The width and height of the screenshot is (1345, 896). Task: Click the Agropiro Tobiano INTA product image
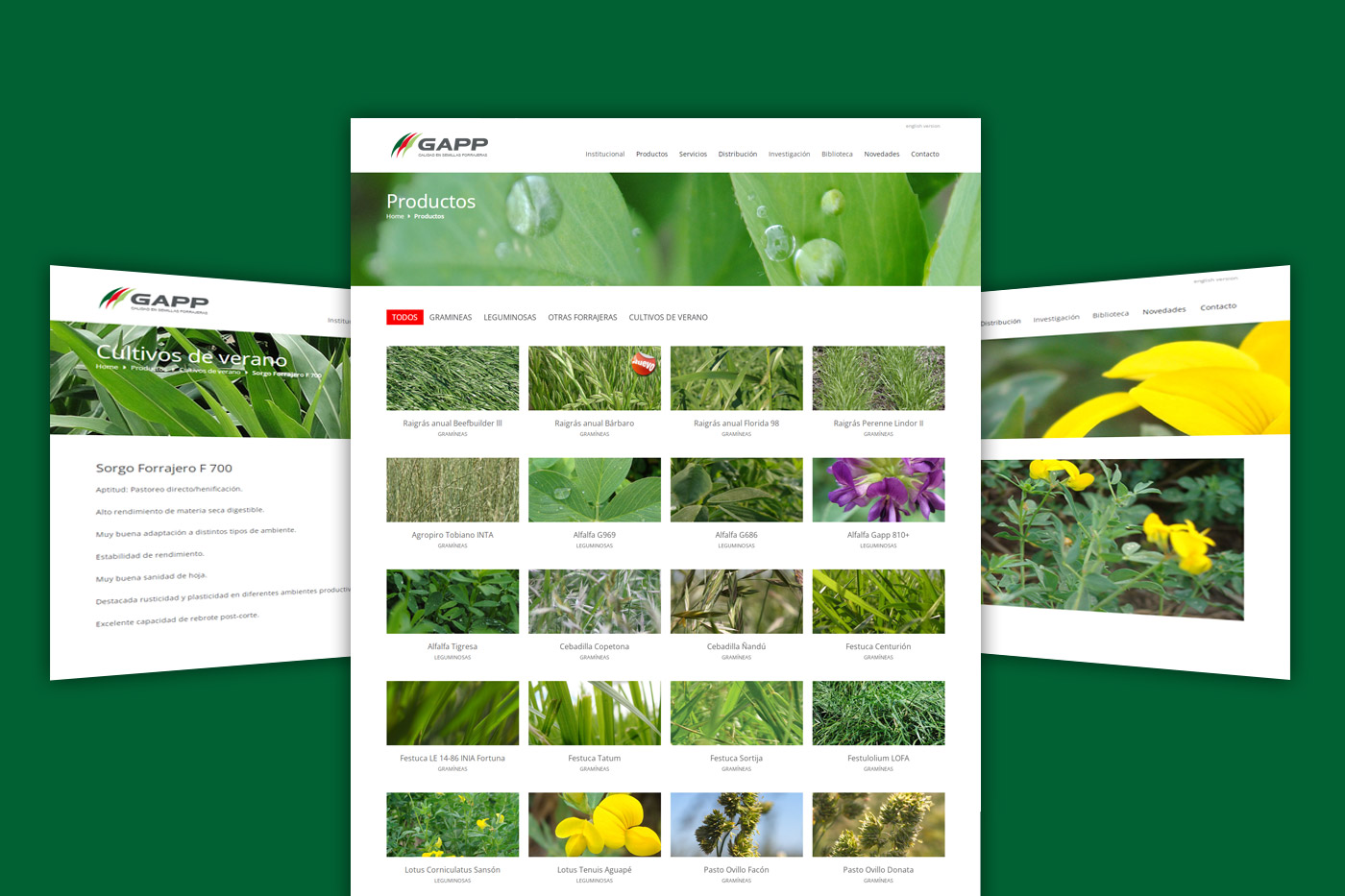point(452,490)
